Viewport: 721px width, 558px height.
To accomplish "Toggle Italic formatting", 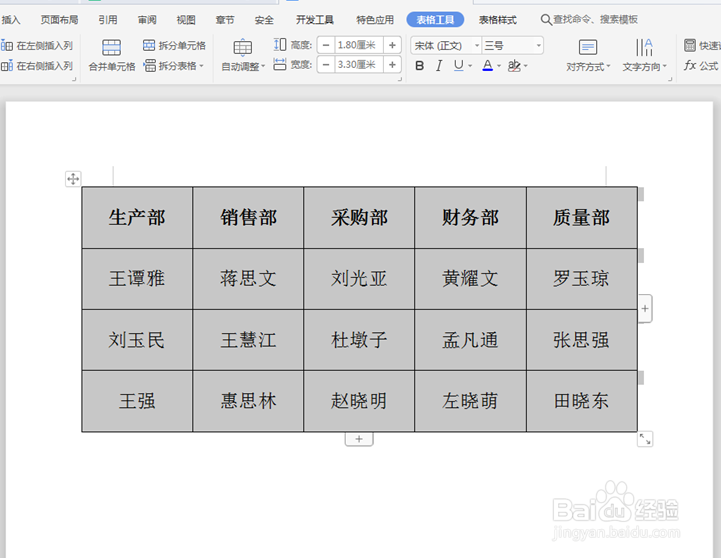I will [x=439, y=66].
